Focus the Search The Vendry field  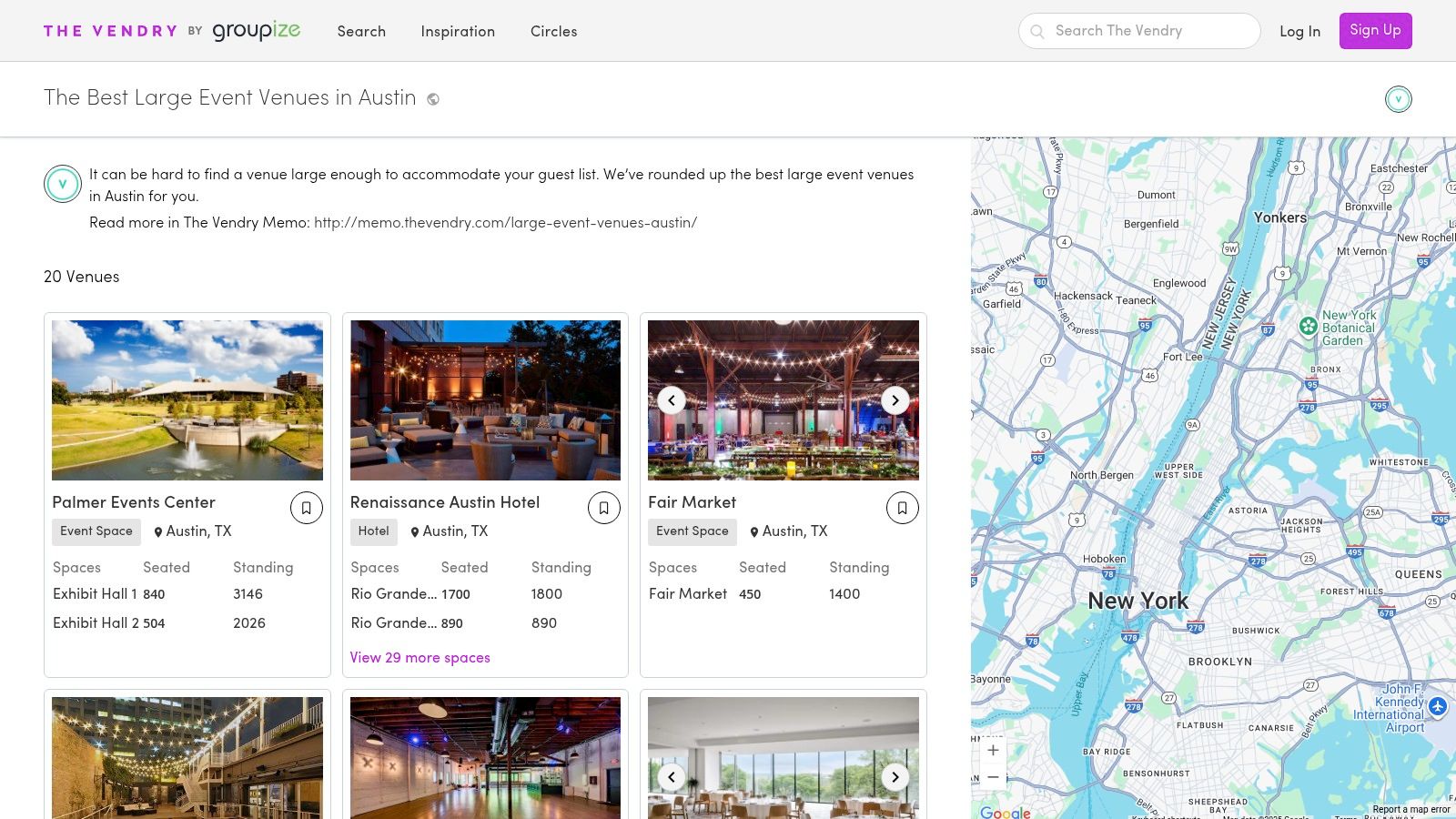(1139, 31)
